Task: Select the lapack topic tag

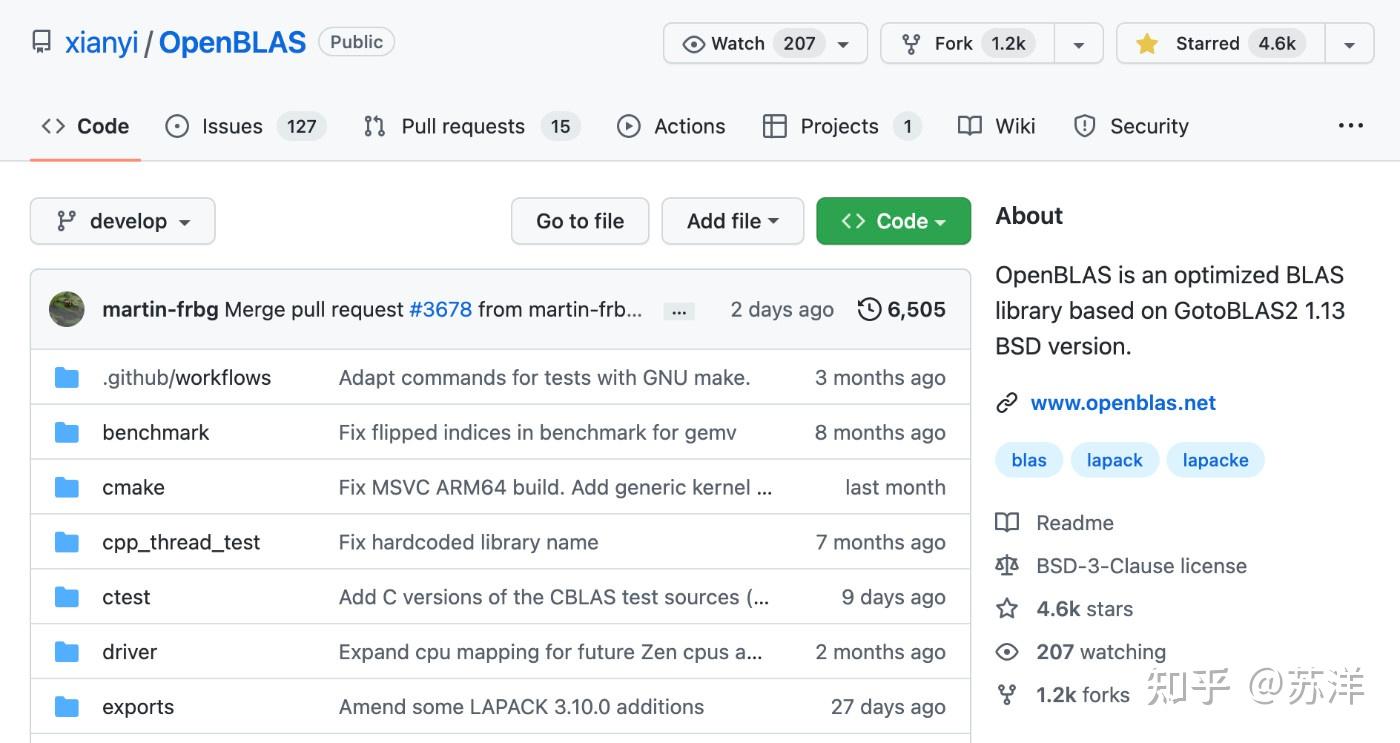Action: coord(1114,460)
